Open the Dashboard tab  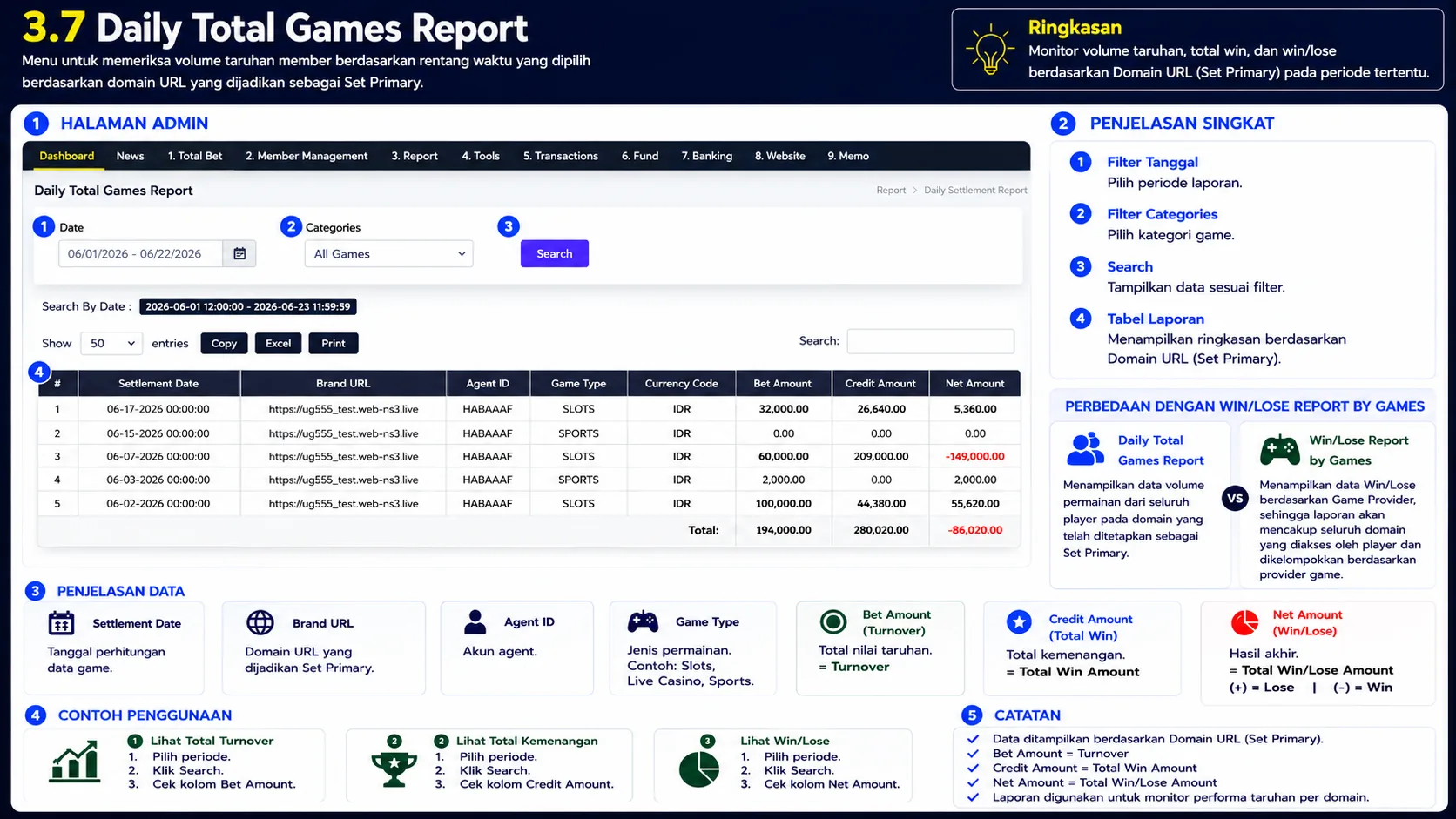coord(67,156)
